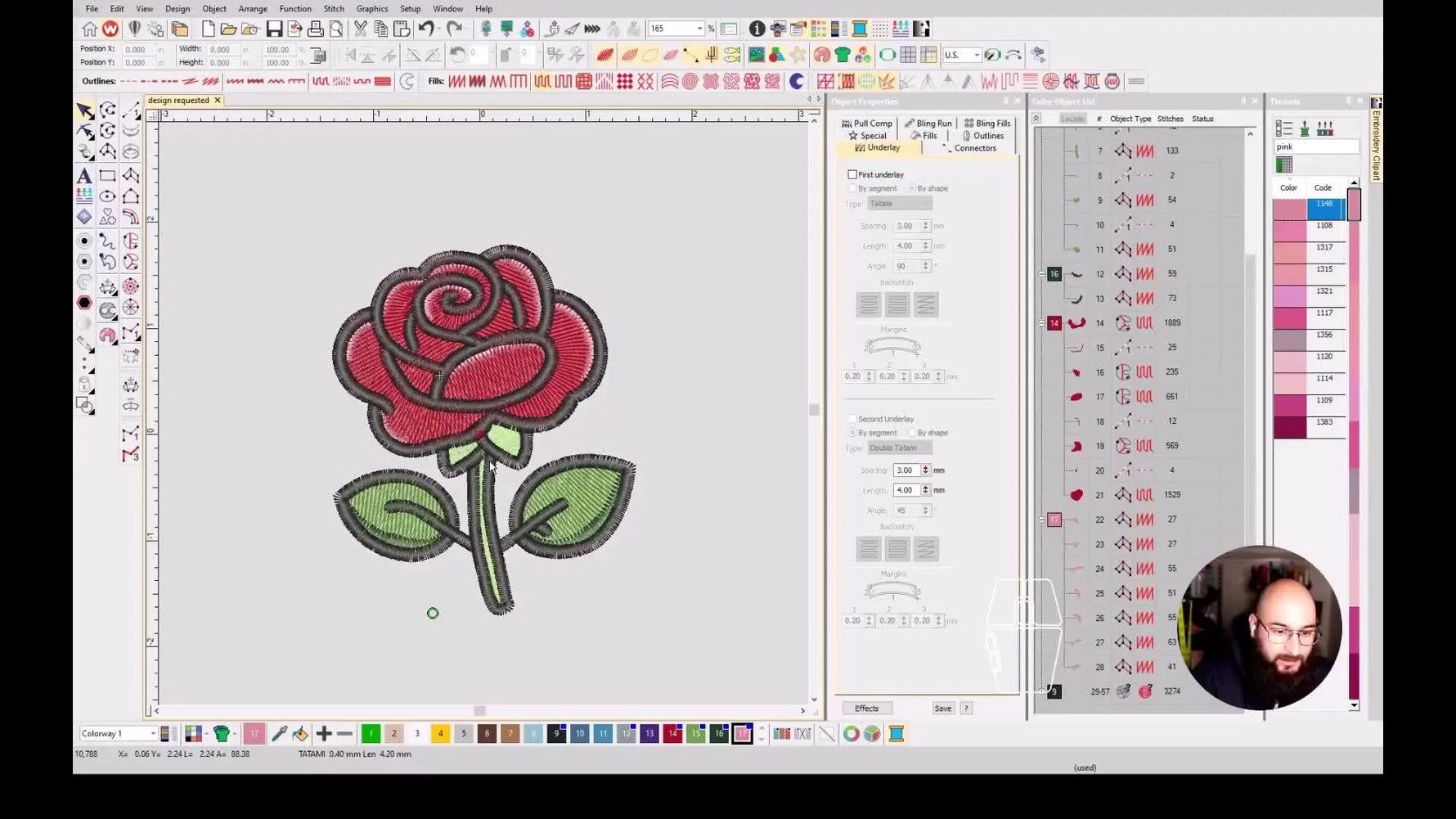Viewport: 1456px width, 819px height.
Task: Click the green garment icon in the color bar
Action: (x=222, y=734)
